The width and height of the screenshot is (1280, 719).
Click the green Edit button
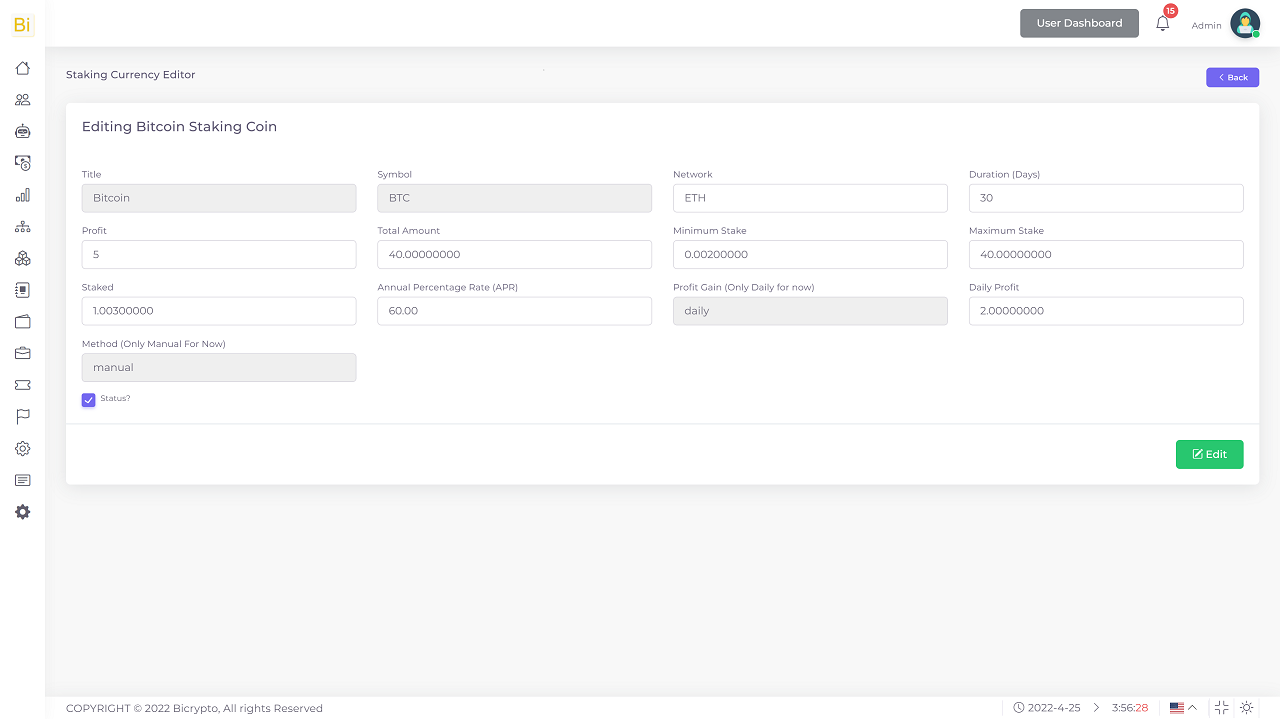pyautogui.click(x=1209, y=454)
